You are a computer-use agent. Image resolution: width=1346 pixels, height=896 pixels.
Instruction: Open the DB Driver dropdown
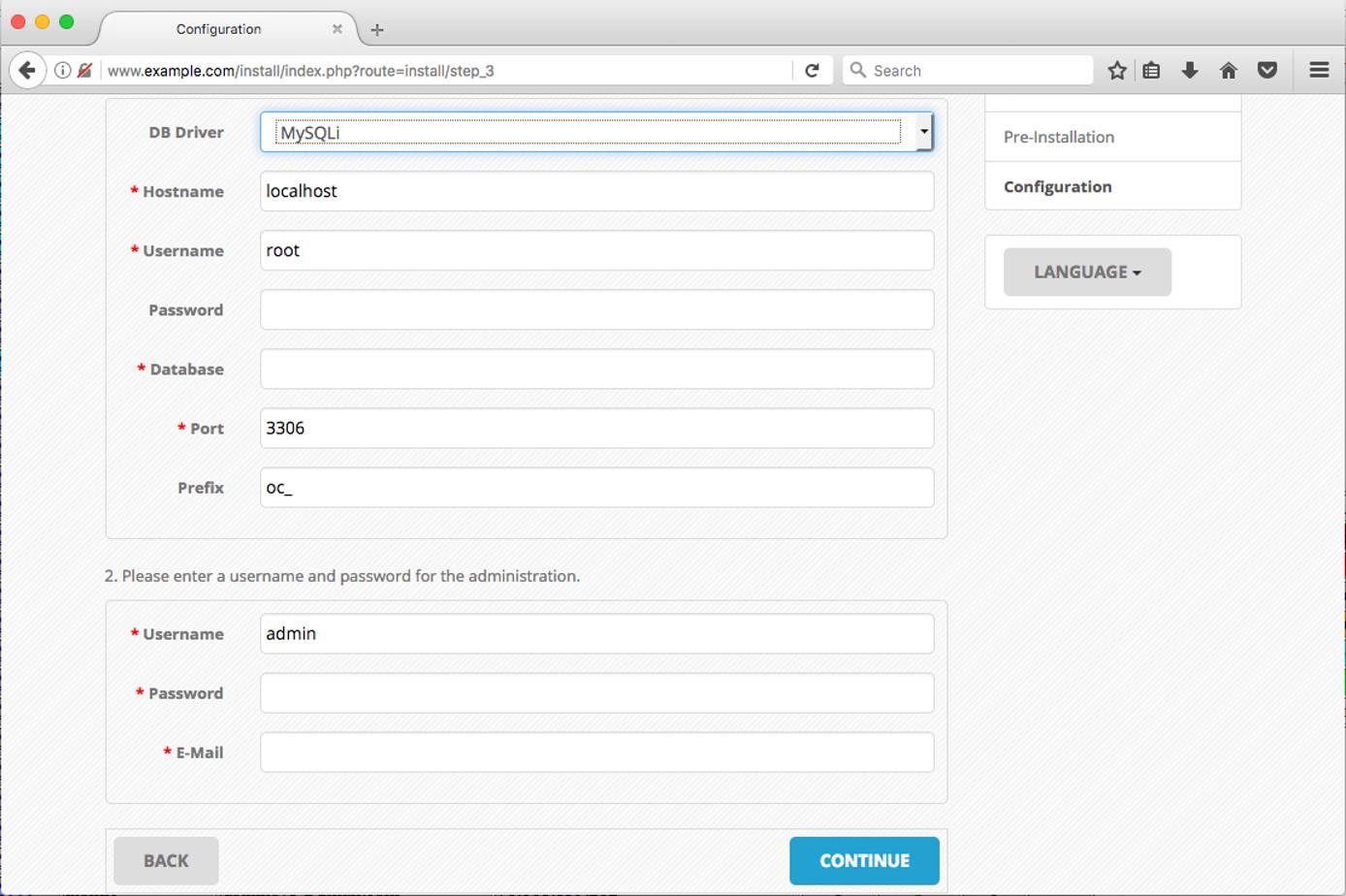596,131
